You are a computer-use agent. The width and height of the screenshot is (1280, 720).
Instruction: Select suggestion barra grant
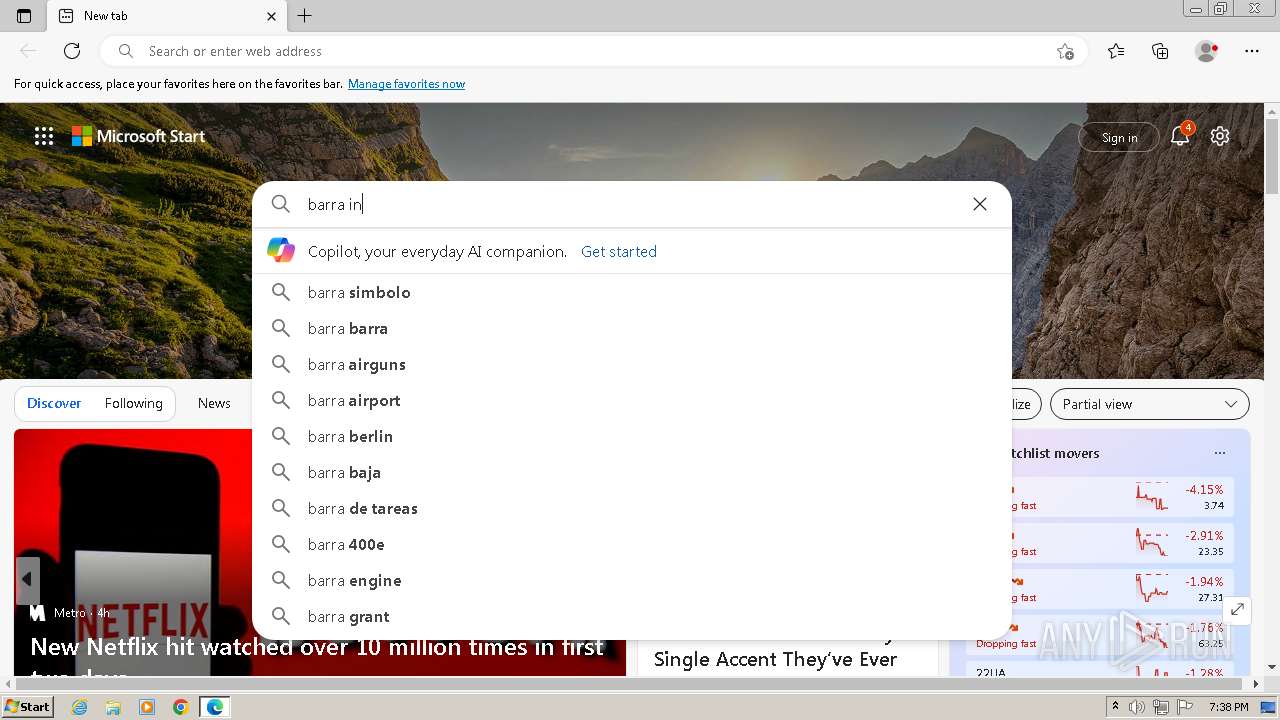[632, 616]
